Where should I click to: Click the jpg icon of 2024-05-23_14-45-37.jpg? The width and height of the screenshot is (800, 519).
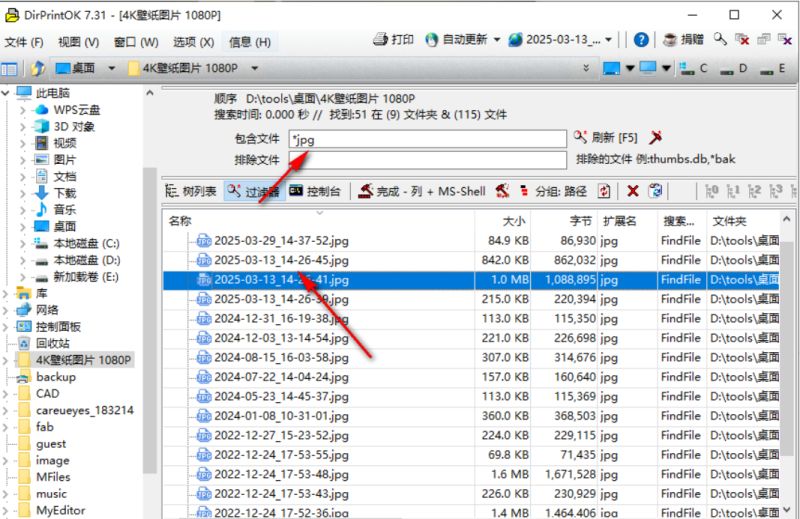(204, 397)
